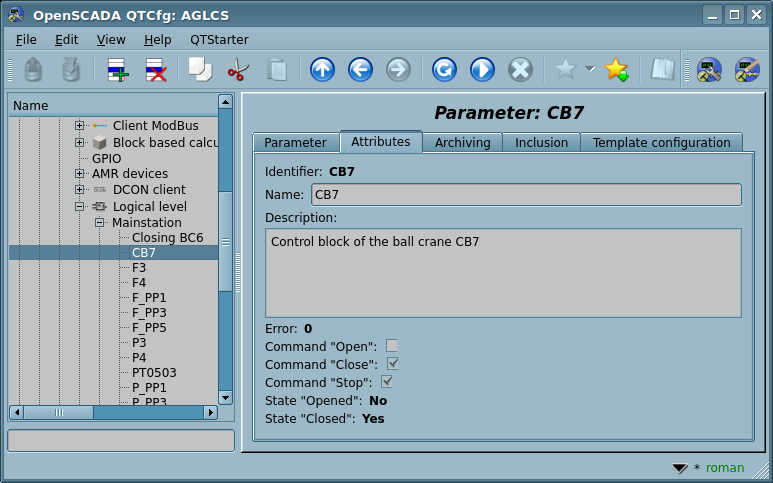This screenshot has height=483, width=773.
Task: Toggle the Command "Stop" checkbox
Action: point(386,382)
